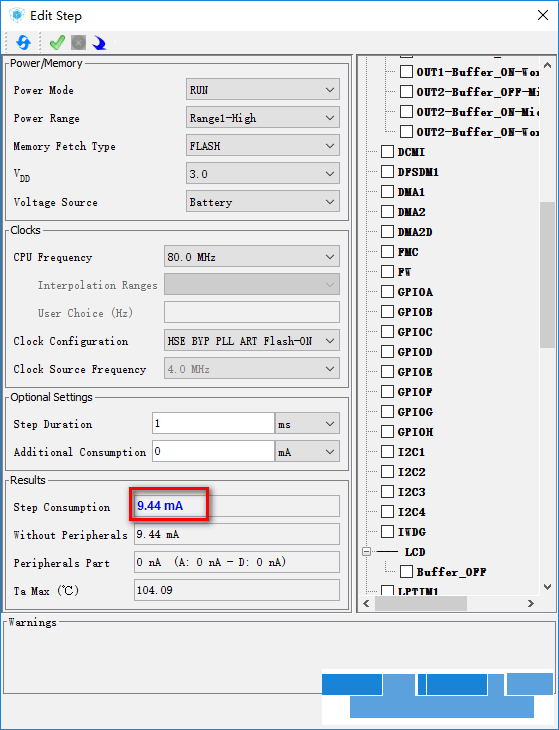Enable the DMA2 peripheral checkbox
Viewport: 559px width, 730px height.
click(387, 211)
